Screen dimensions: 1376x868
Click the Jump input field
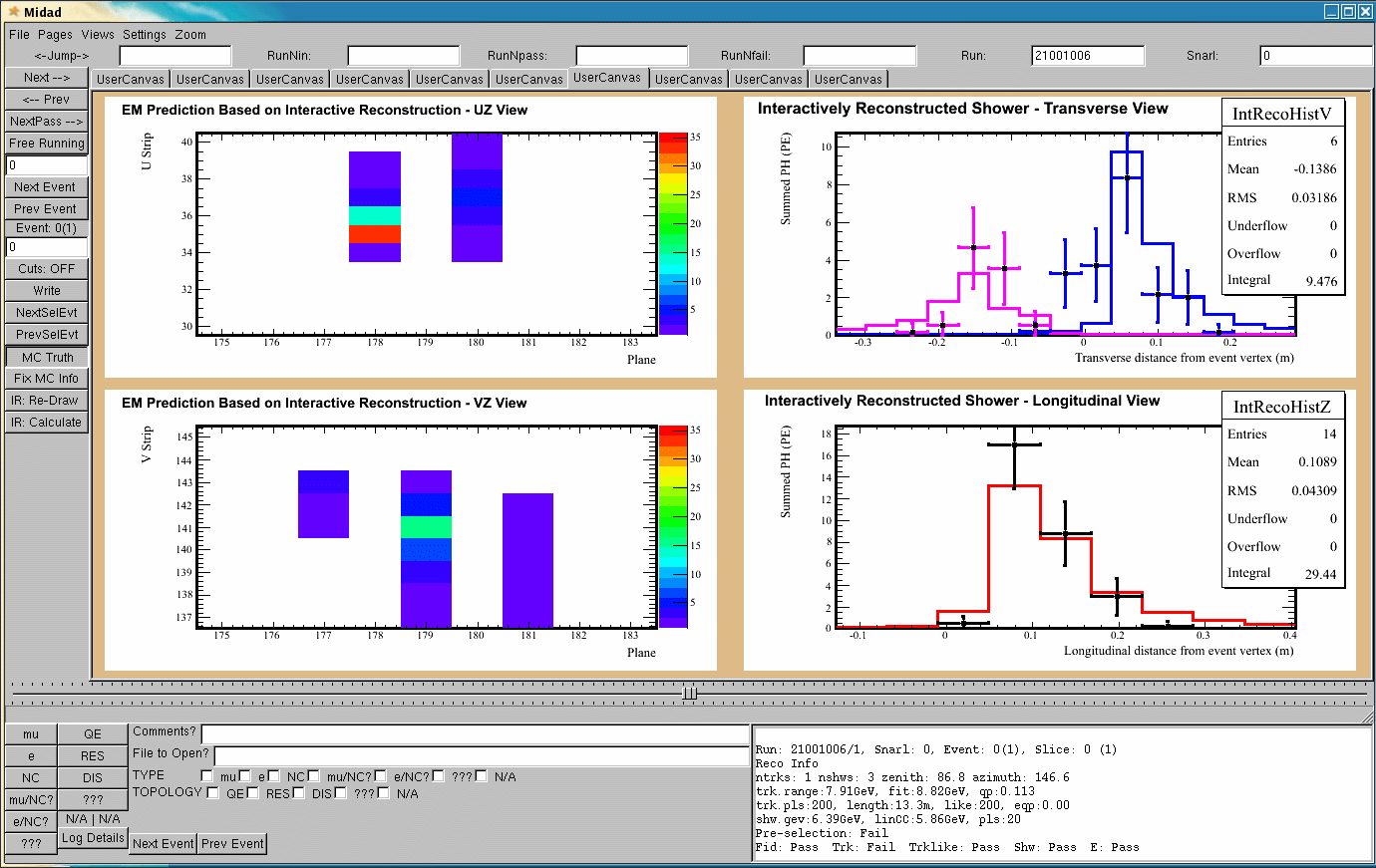175,56
